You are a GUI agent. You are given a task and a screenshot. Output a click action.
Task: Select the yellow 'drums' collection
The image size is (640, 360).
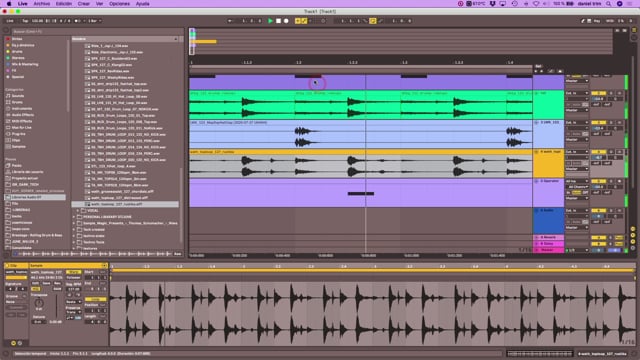click(x=17, y=52)
